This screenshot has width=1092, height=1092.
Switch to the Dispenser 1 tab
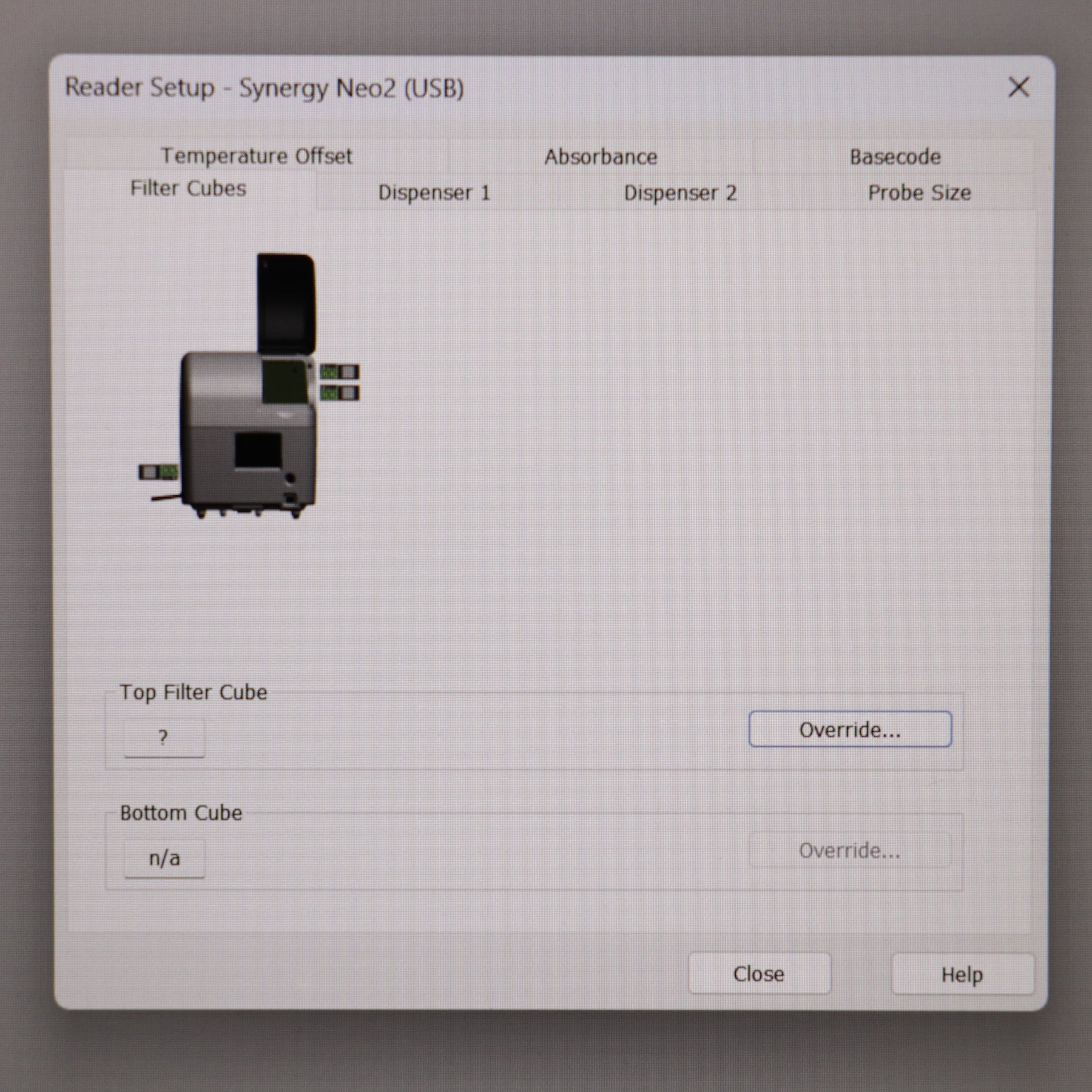436,193
